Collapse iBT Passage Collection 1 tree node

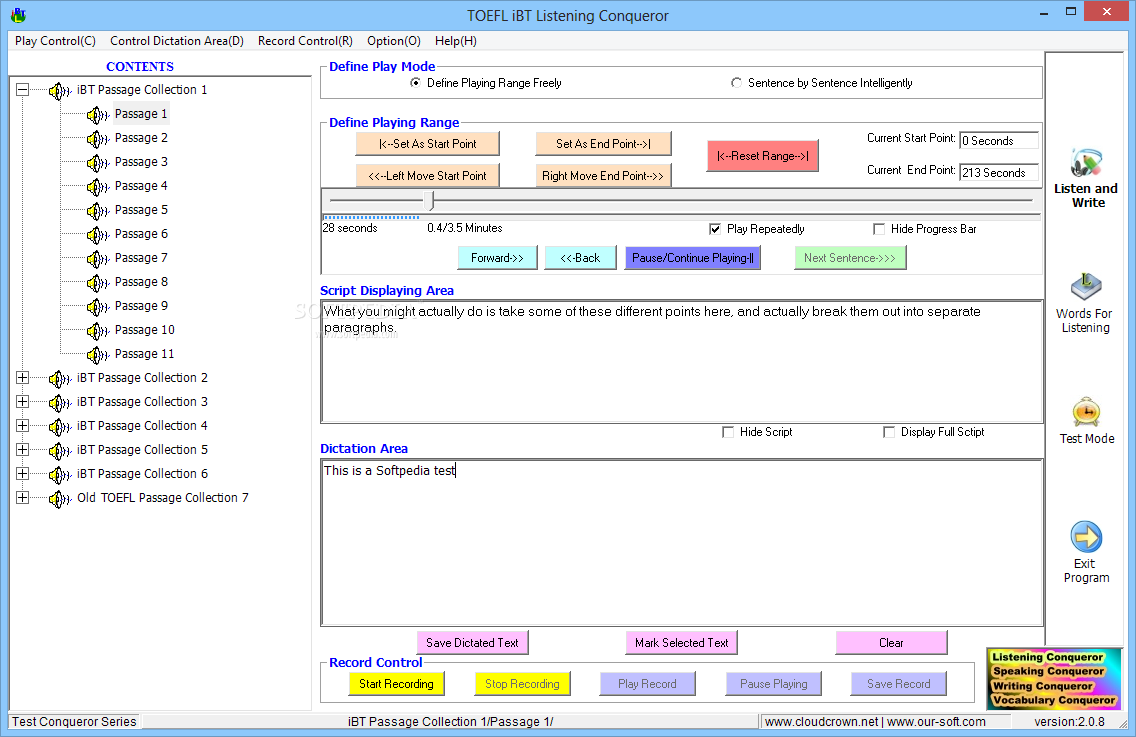point(22,90)
